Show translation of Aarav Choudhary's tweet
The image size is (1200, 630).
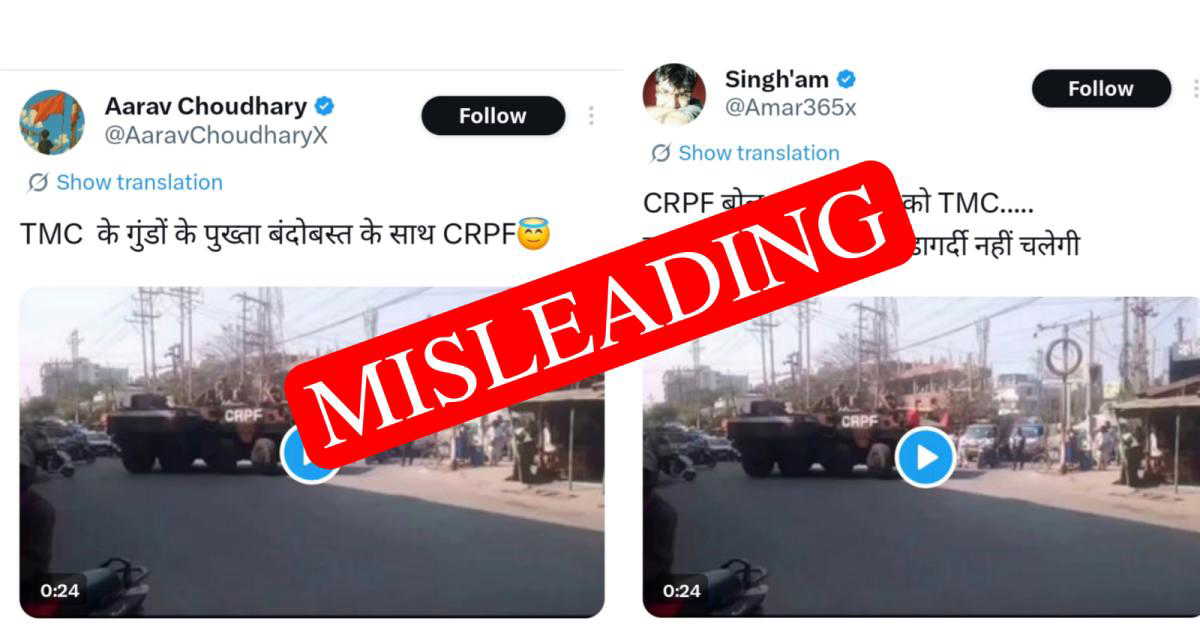coord(139,182)
